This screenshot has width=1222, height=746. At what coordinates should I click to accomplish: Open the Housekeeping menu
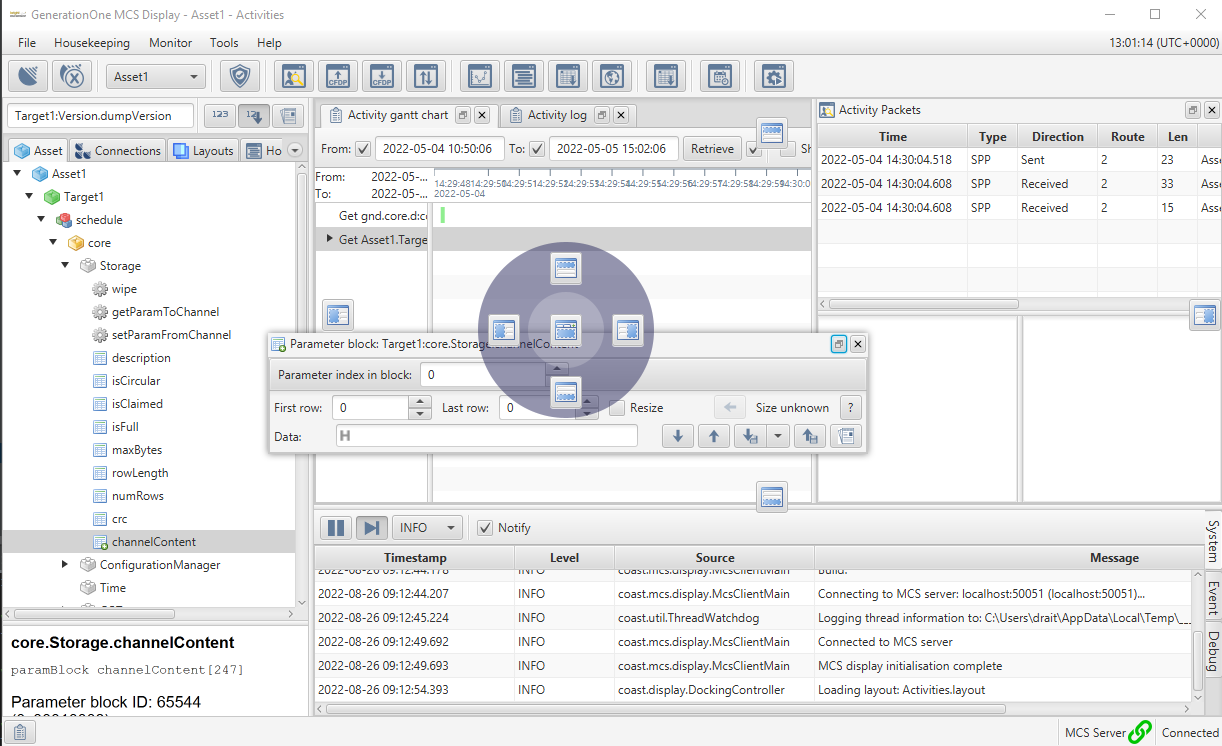click(x=92, y=43)
